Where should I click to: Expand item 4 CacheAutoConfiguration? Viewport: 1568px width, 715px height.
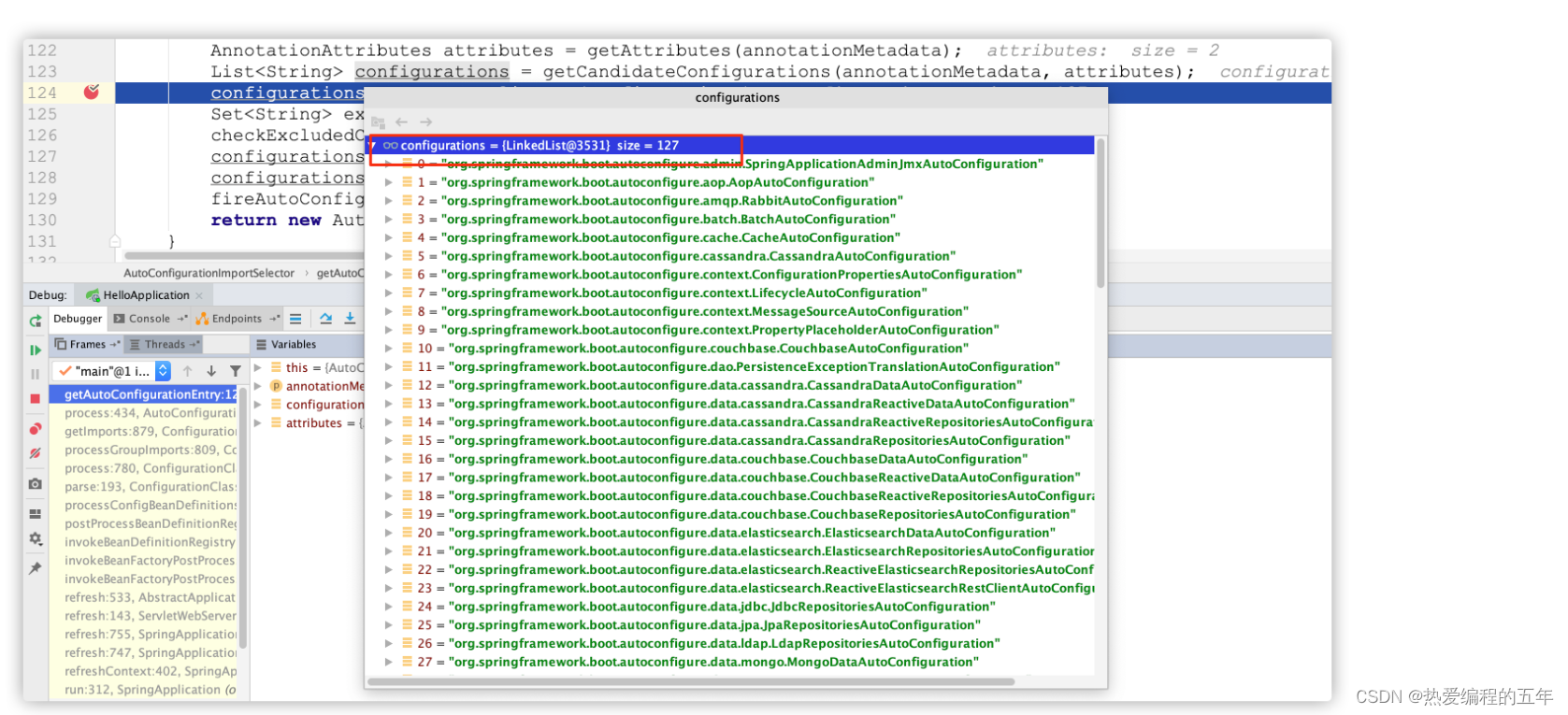pyautogui.click(x=389, y=238)
